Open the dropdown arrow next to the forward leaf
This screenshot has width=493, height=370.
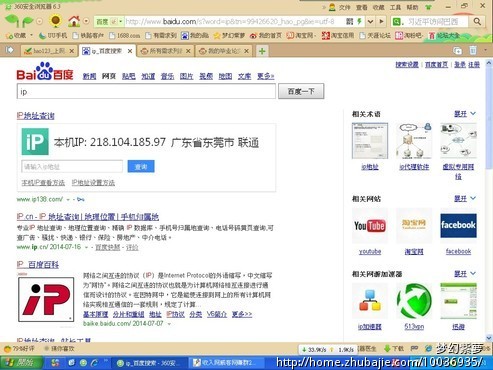(x=39, y=21)
